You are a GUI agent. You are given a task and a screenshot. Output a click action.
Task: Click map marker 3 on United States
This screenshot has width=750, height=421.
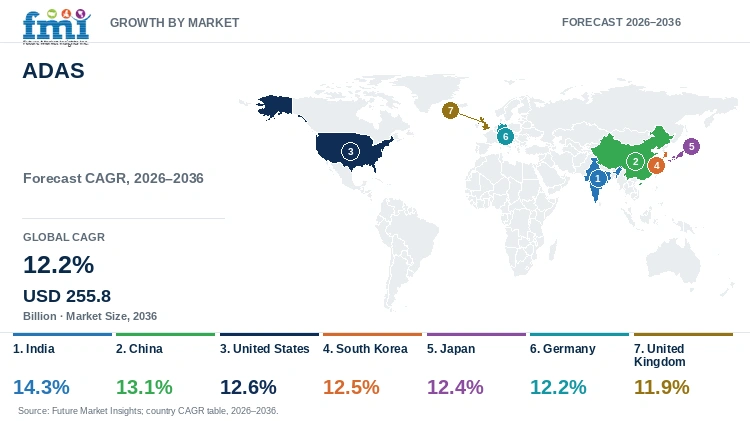pyautogui.click(x=350, y=152)
